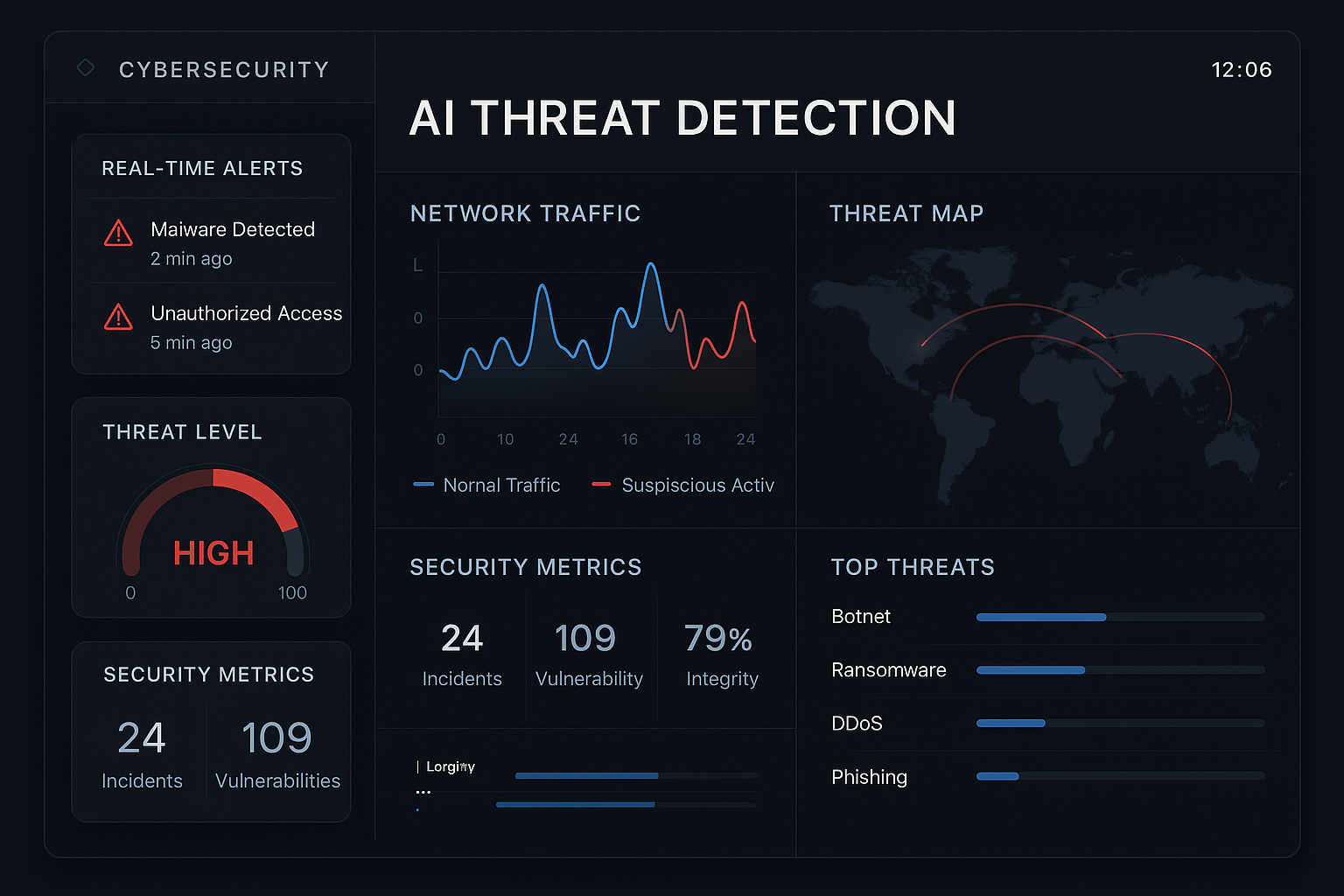
Task: Click the AI Threat Detection title
Action: pos(682,118)
